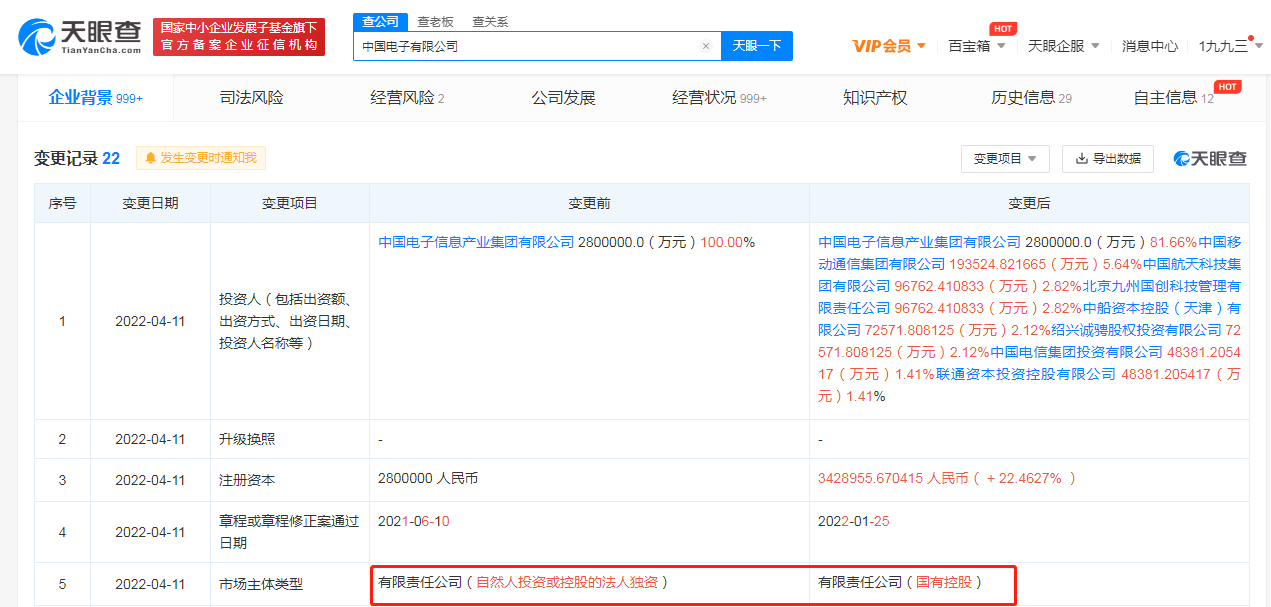Open the 历史信息 tab
The height and width of the screenshot is (607, 1271).
click(x=1031, y=98)
